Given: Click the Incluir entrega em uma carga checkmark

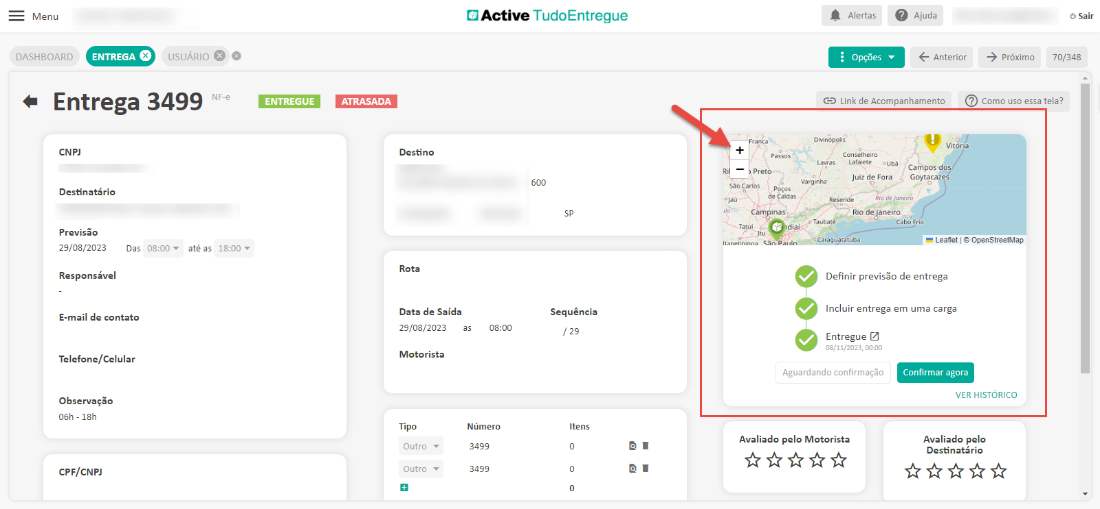Looking at the screenshot, I should (806, 308).
